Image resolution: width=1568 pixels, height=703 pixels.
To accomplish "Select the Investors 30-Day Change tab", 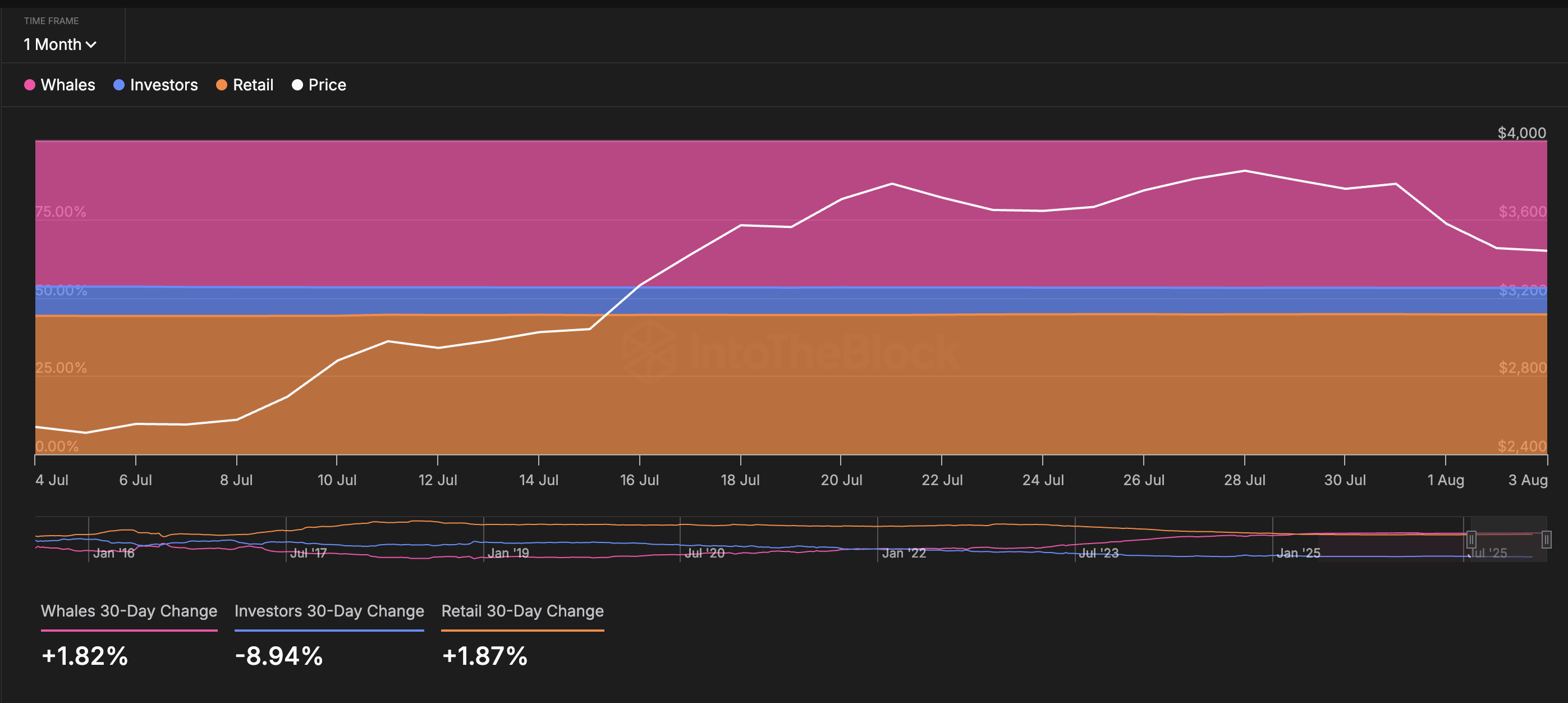I will pyautogui.click(x=329, y=610).
